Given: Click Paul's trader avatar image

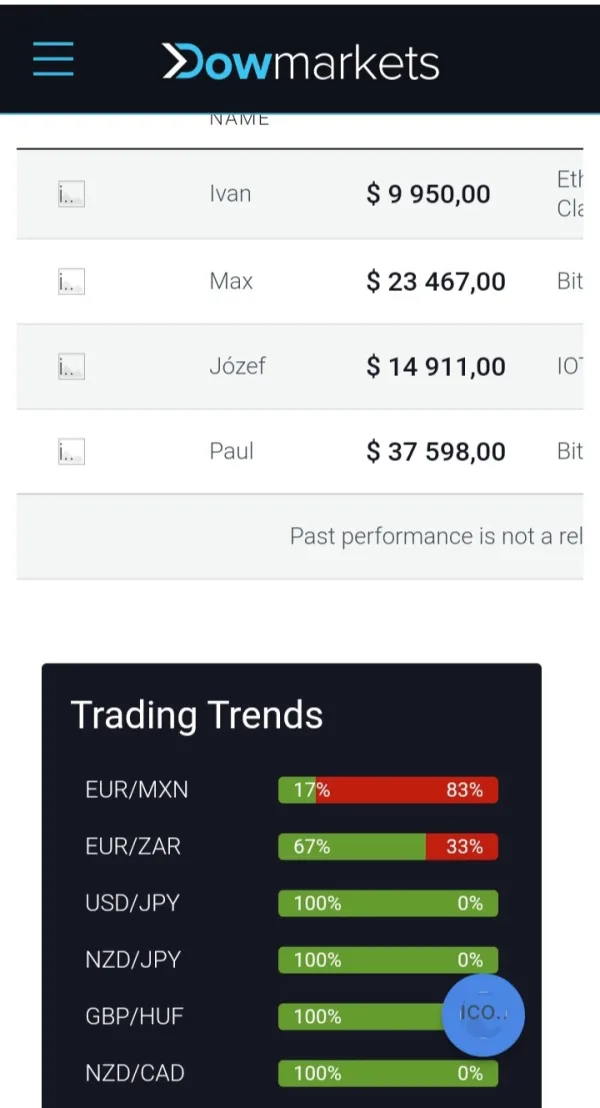Looking at the screenshot, I should click(x=71, y=452).
